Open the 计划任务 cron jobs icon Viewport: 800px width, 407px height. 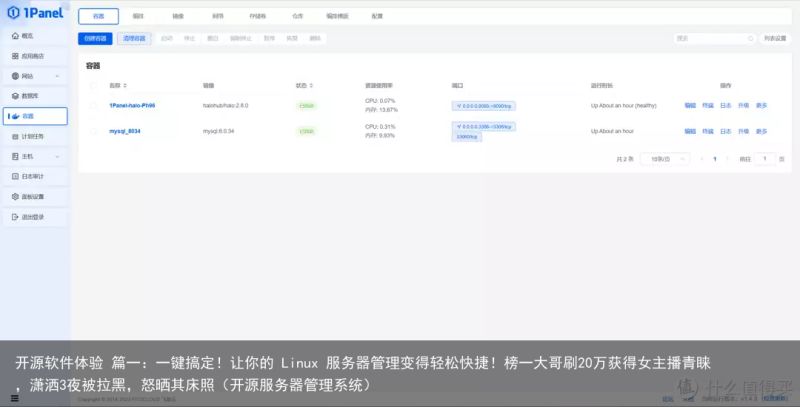click(x=15, y=136)
